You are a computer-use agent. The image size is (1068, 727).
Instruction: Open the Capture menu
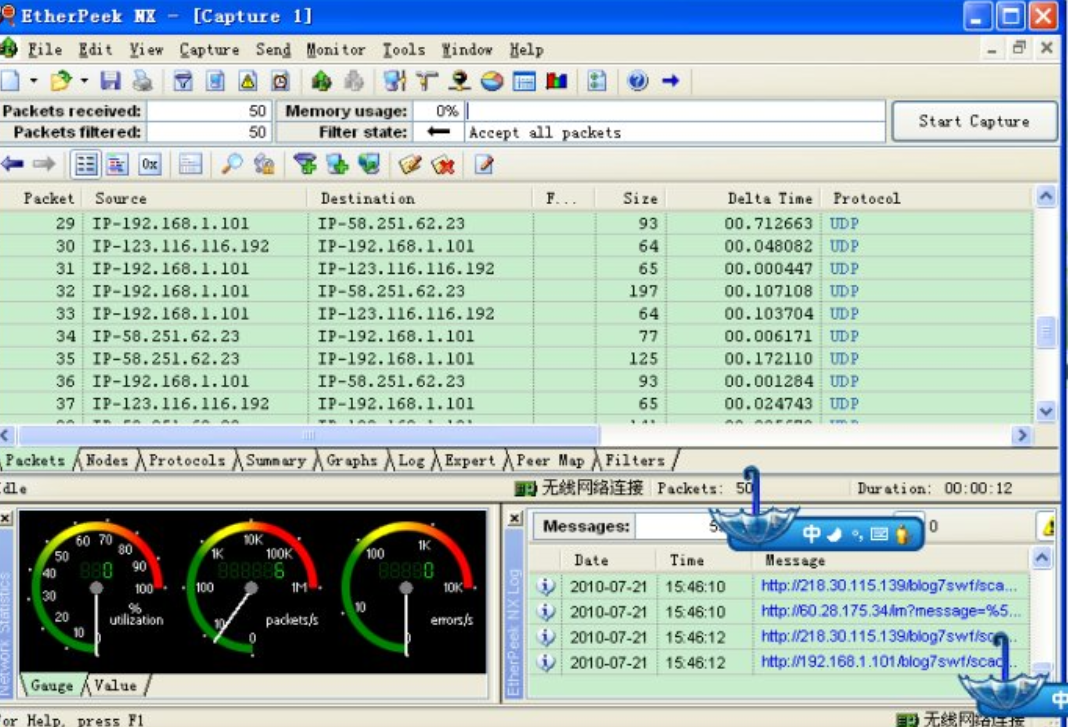[x=209, y=50]
